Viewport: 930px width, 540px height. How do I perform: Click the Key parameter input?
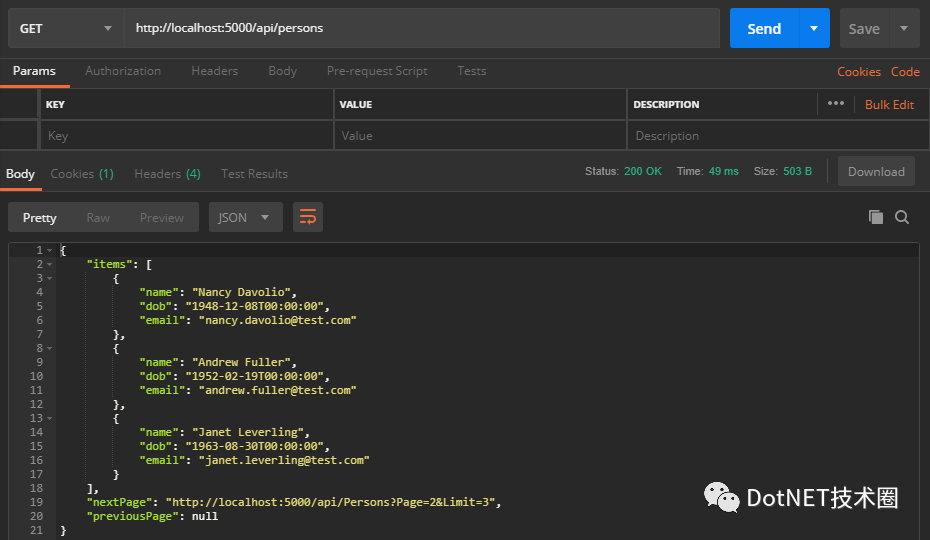click(186, 135)
